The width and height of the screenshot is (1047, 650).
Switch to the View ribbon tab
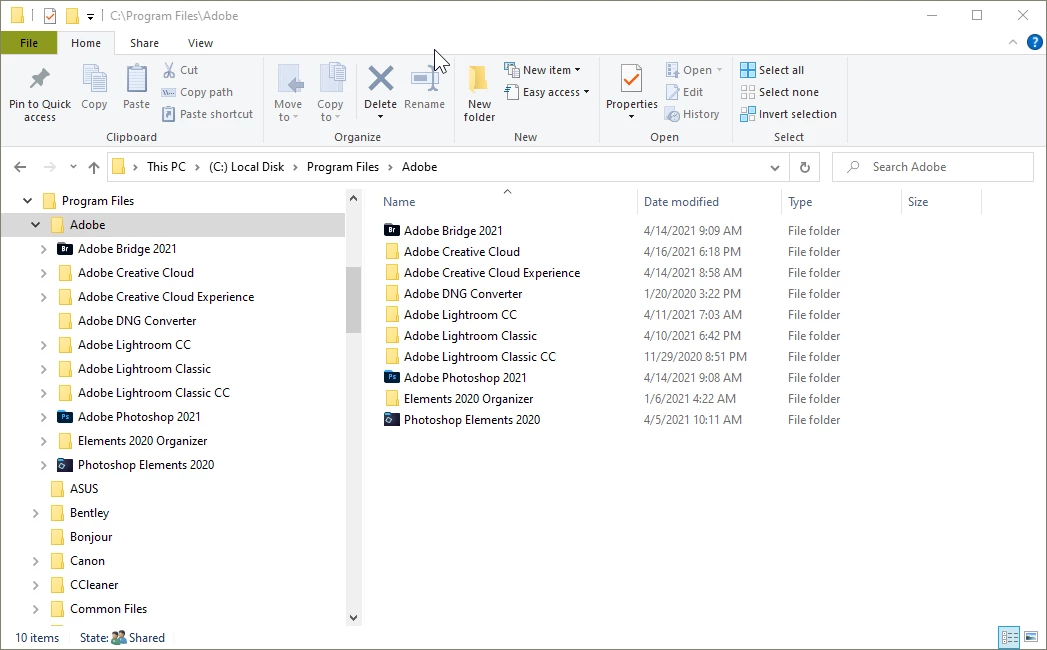[200, 43]
